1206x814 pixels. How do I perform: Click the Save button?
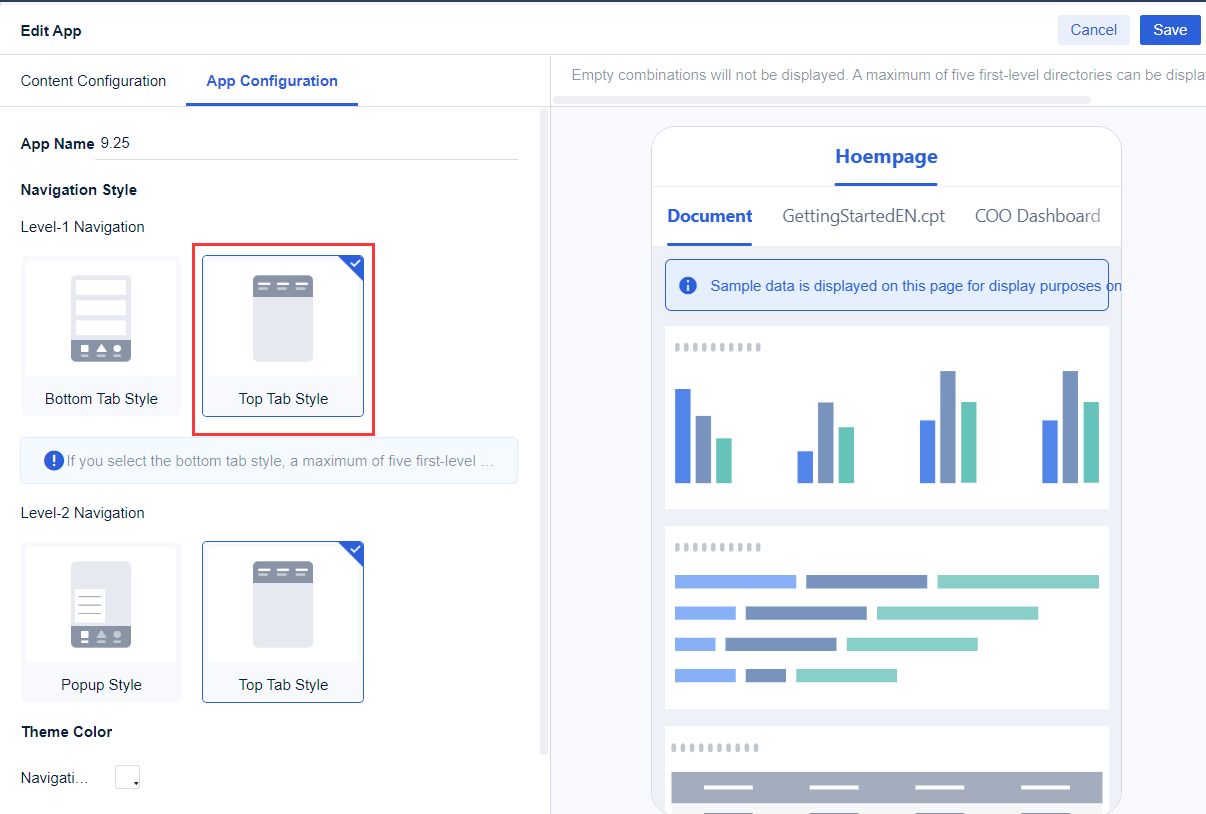tap(1170, 30)
